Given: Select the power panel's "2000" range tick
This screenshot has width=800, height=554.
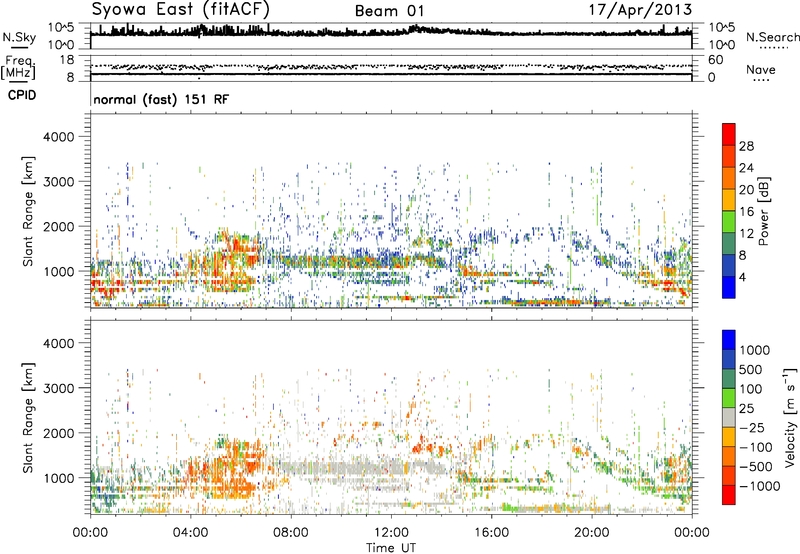Looking at the screenshot, I should coord(58,226).
